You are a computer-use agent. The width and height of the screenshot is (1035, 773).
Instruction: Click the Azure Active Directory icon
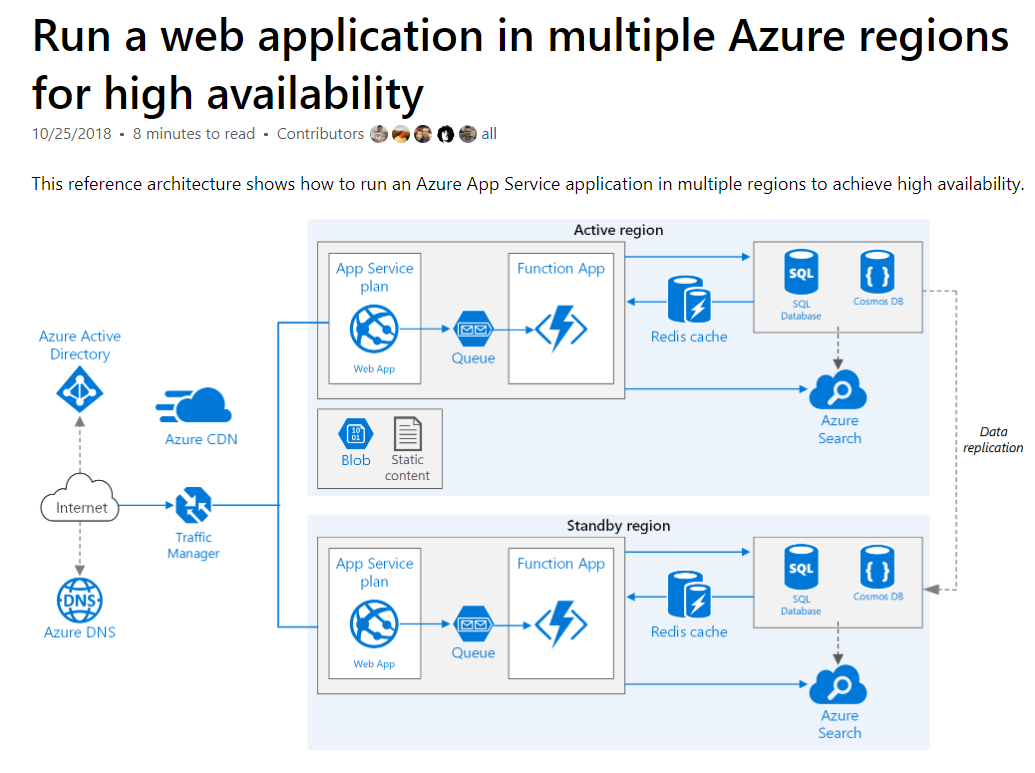click(x=80, y=389)
